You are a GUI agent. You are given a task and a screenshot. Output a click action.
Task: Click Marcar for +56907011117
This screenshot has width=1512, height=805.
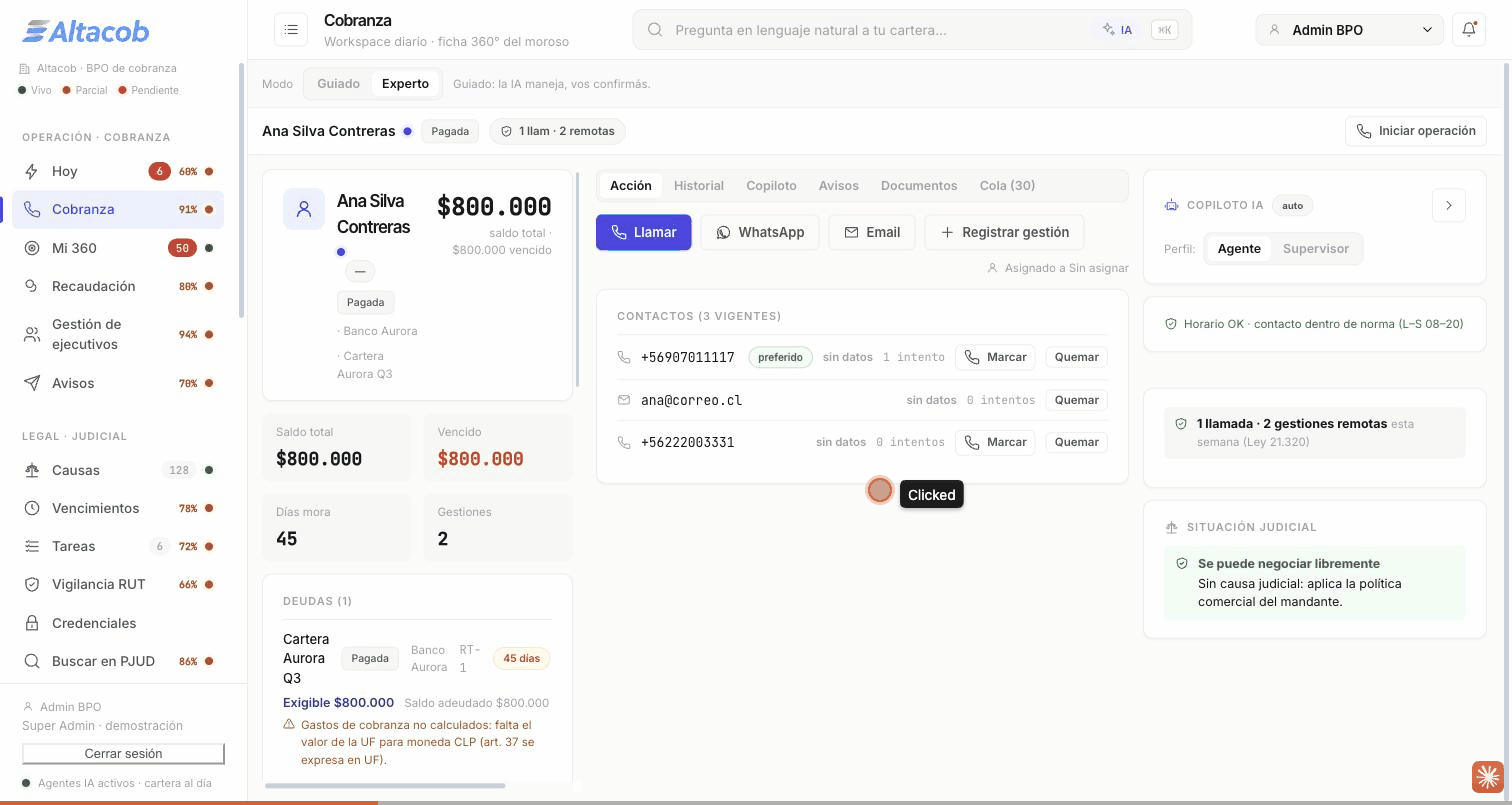[995, 357]
